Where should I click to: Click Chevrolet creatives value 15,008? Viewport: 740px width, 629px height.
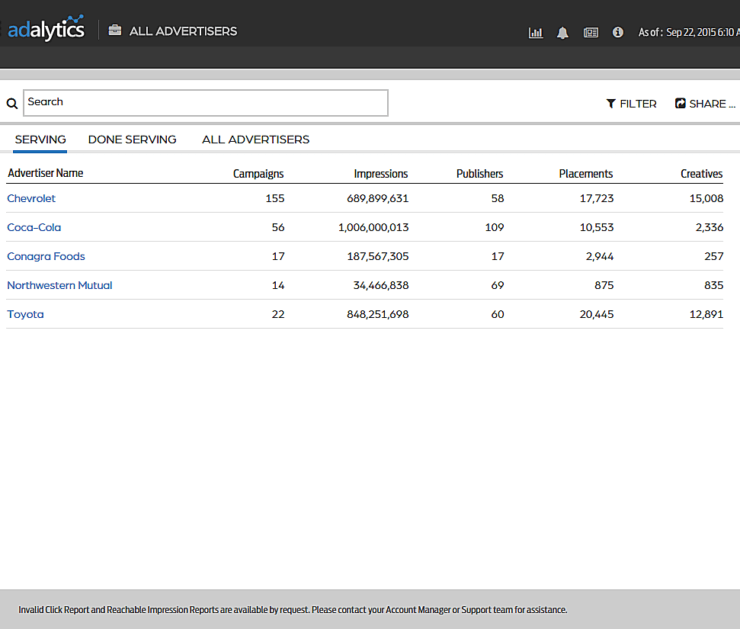pyautogui.click(x=706, y=198)
